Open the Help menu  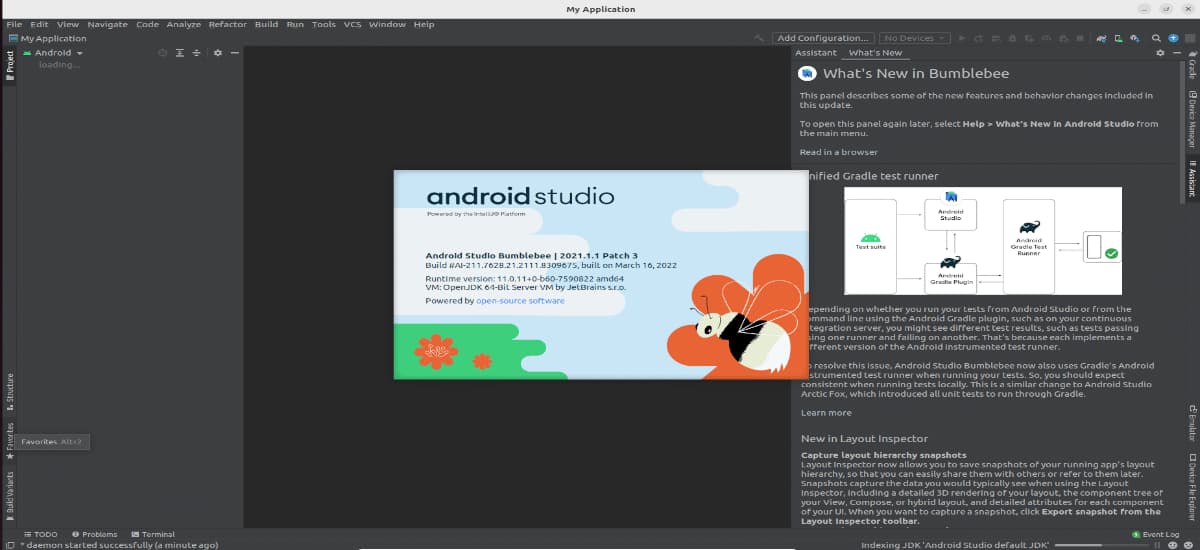[424, 24]
